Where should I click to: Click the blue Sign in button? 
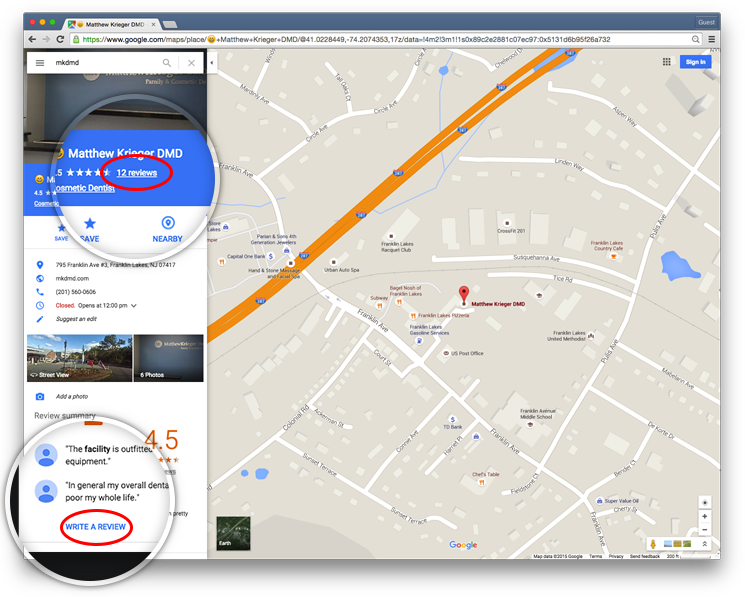696,62
